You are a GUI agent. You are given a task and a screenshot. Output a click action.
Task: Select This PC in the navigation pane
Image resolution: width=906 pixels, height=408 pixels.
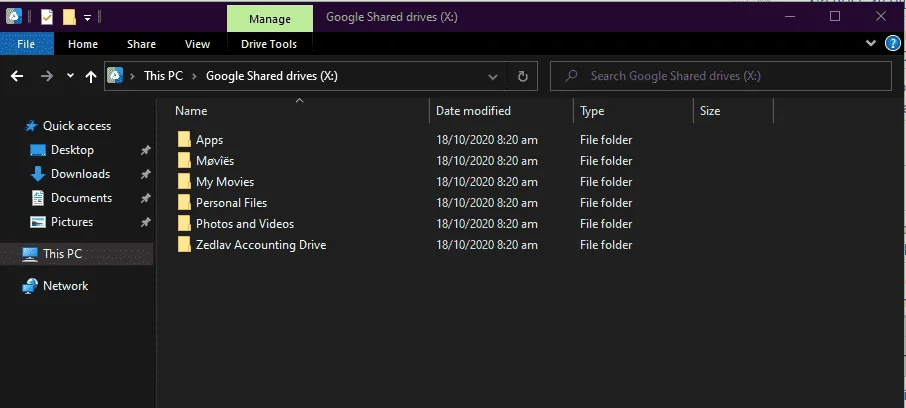pos(62,253)
